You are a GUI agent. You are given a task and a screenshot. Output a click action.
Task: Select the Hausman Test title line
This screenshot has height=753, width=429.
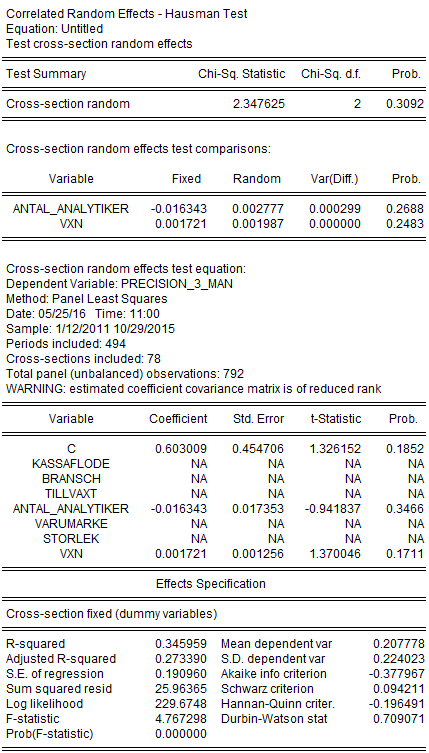point(127,14)
